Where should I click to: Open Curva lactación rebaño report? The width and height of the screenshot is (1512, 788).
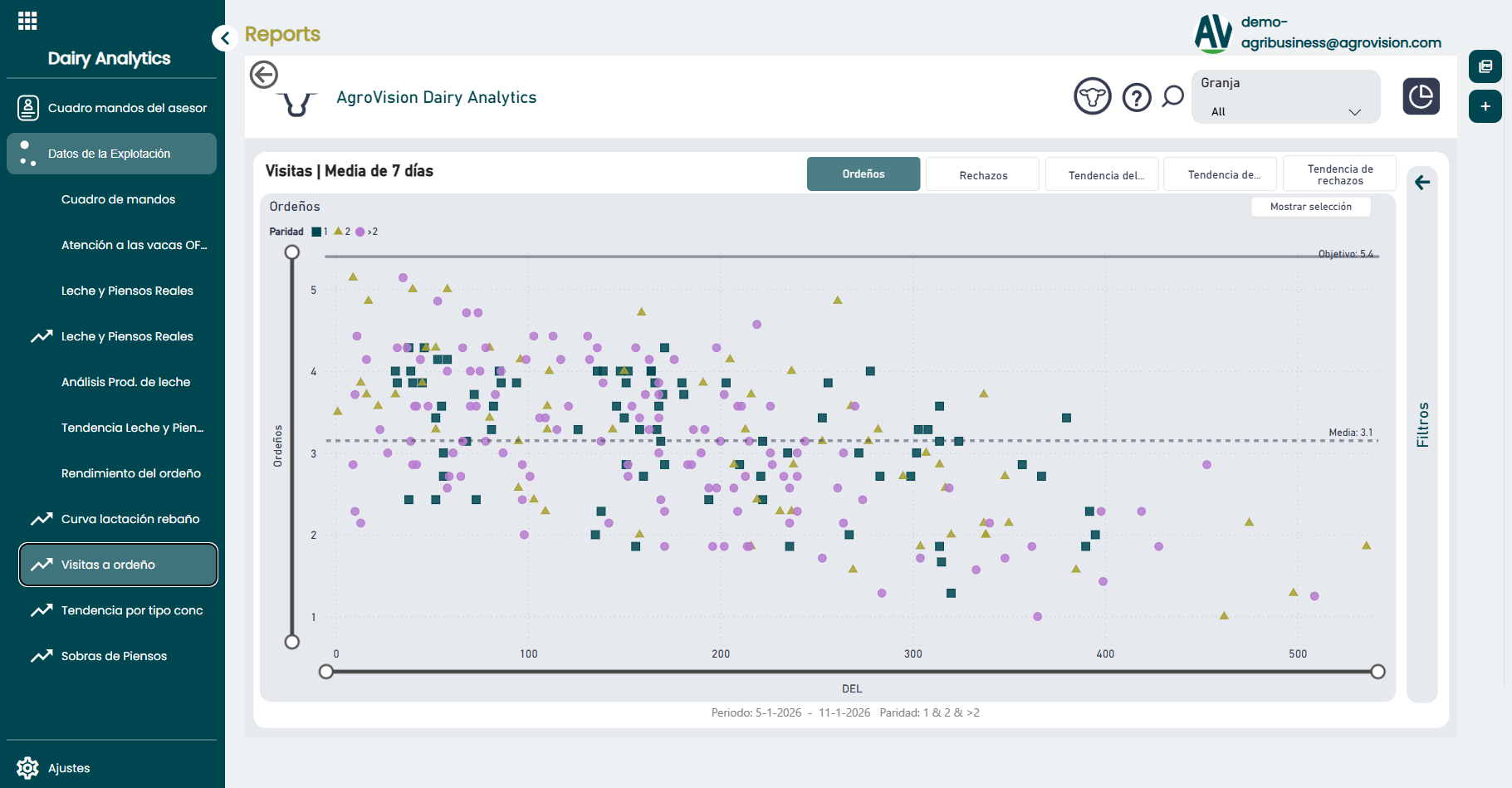130,519
